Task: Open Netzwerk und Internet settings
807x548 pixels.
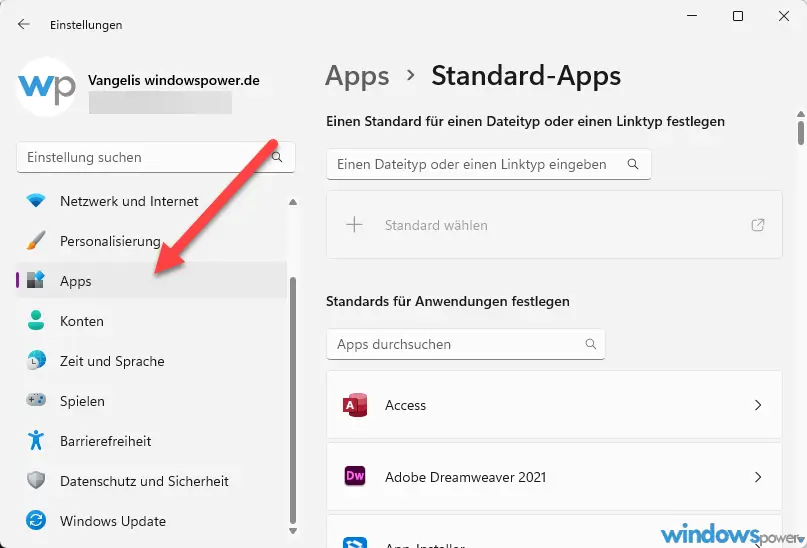Action: point(152,201)
